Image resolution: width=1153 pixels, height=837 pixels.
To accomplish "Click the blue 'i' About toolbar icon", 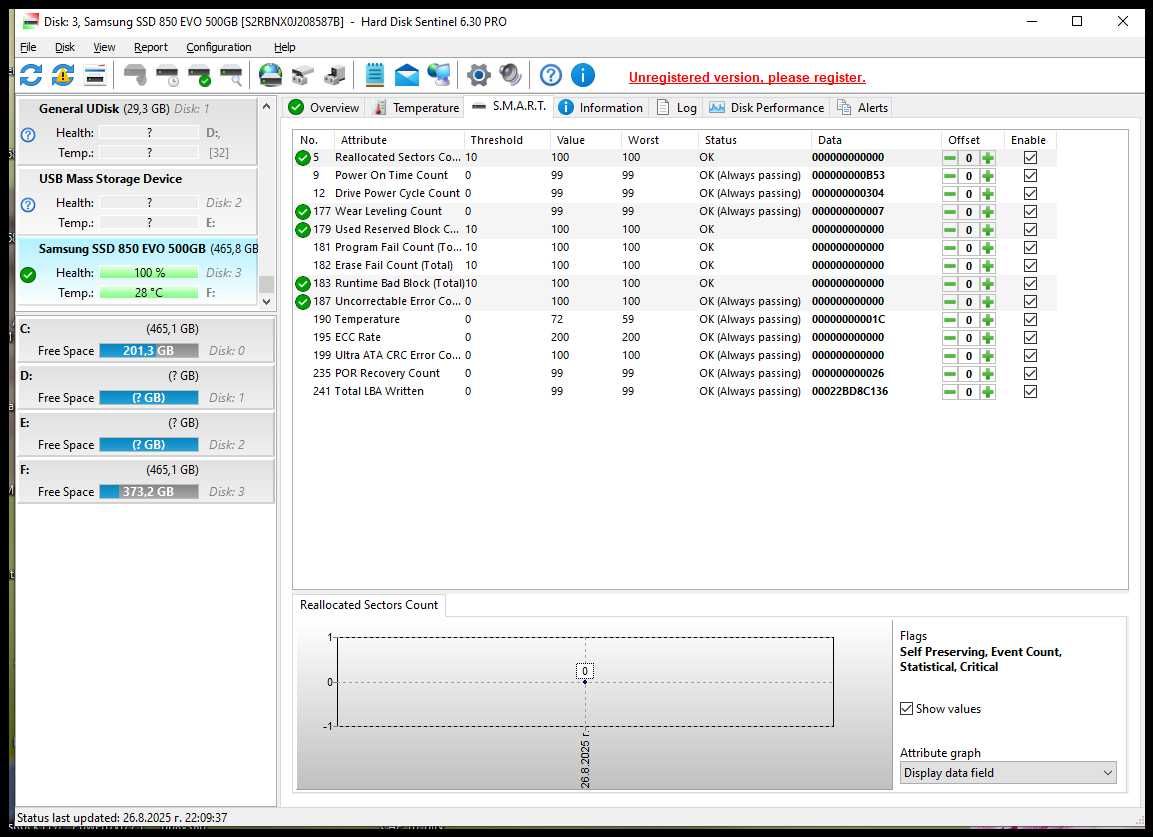I will (583, 75).
